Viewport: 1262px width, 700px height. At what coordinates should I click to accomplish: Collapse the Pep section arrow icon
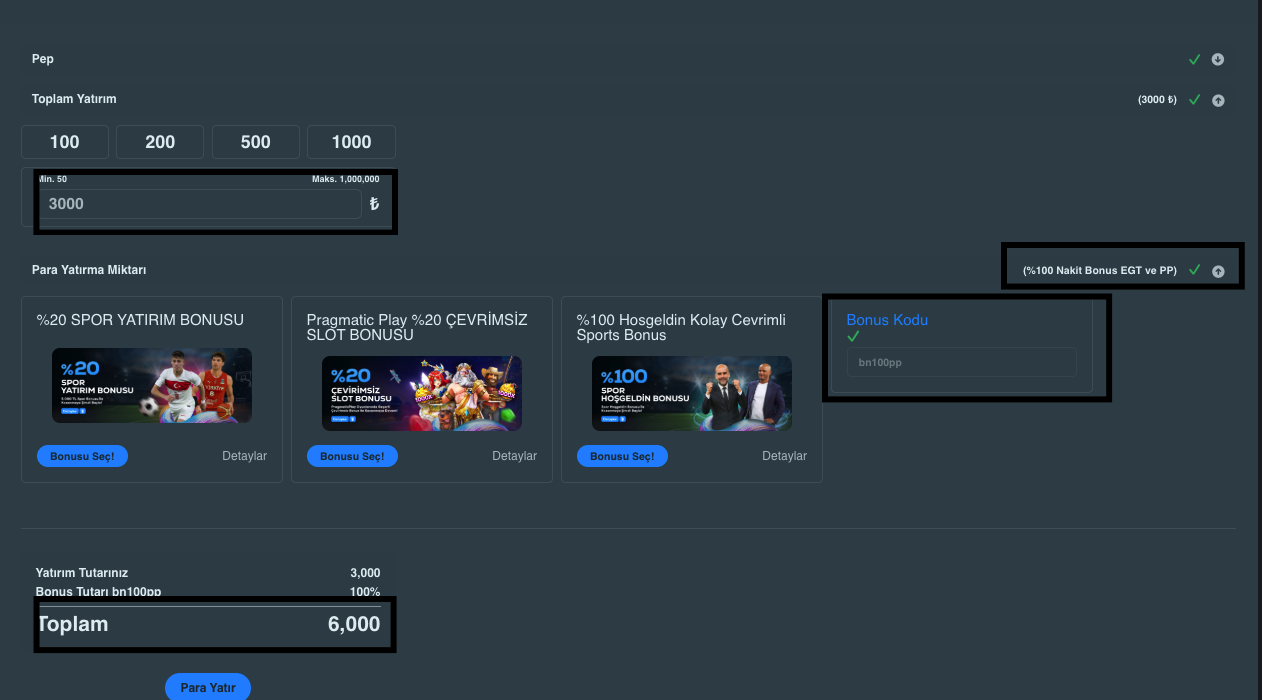[1218, 59]
